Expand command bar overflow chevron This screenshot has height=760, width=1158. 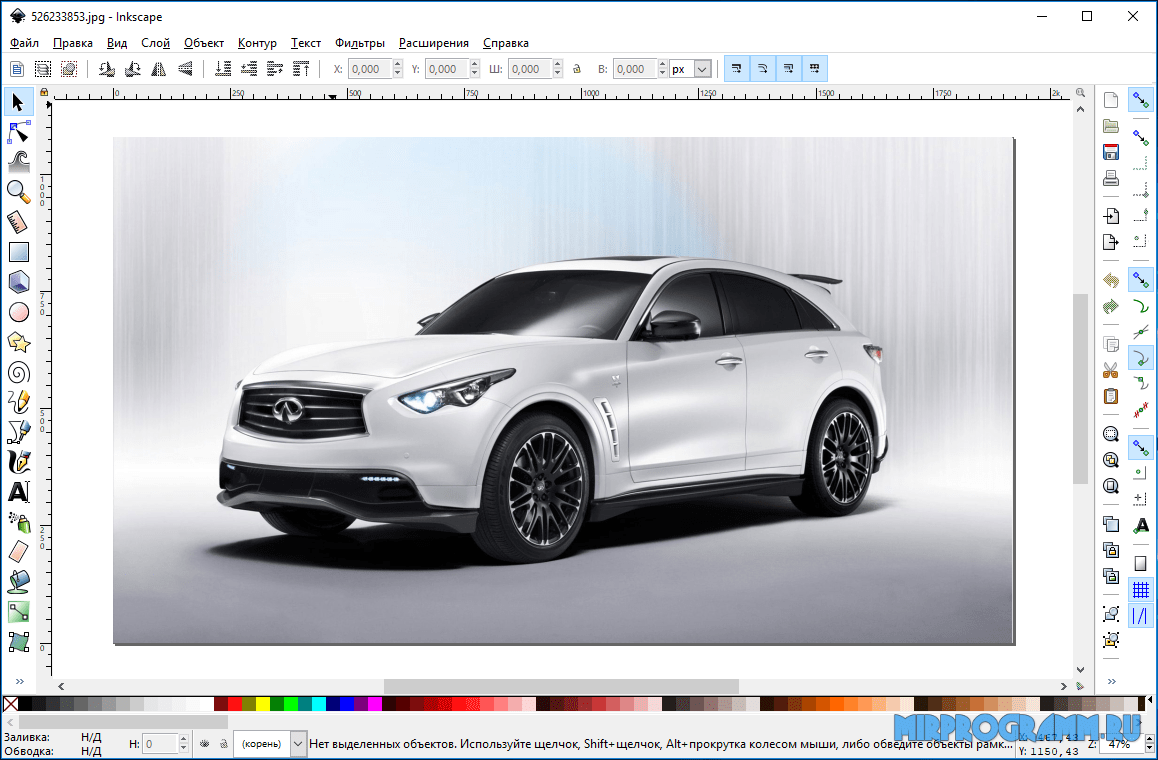(x=1111, y=681)
